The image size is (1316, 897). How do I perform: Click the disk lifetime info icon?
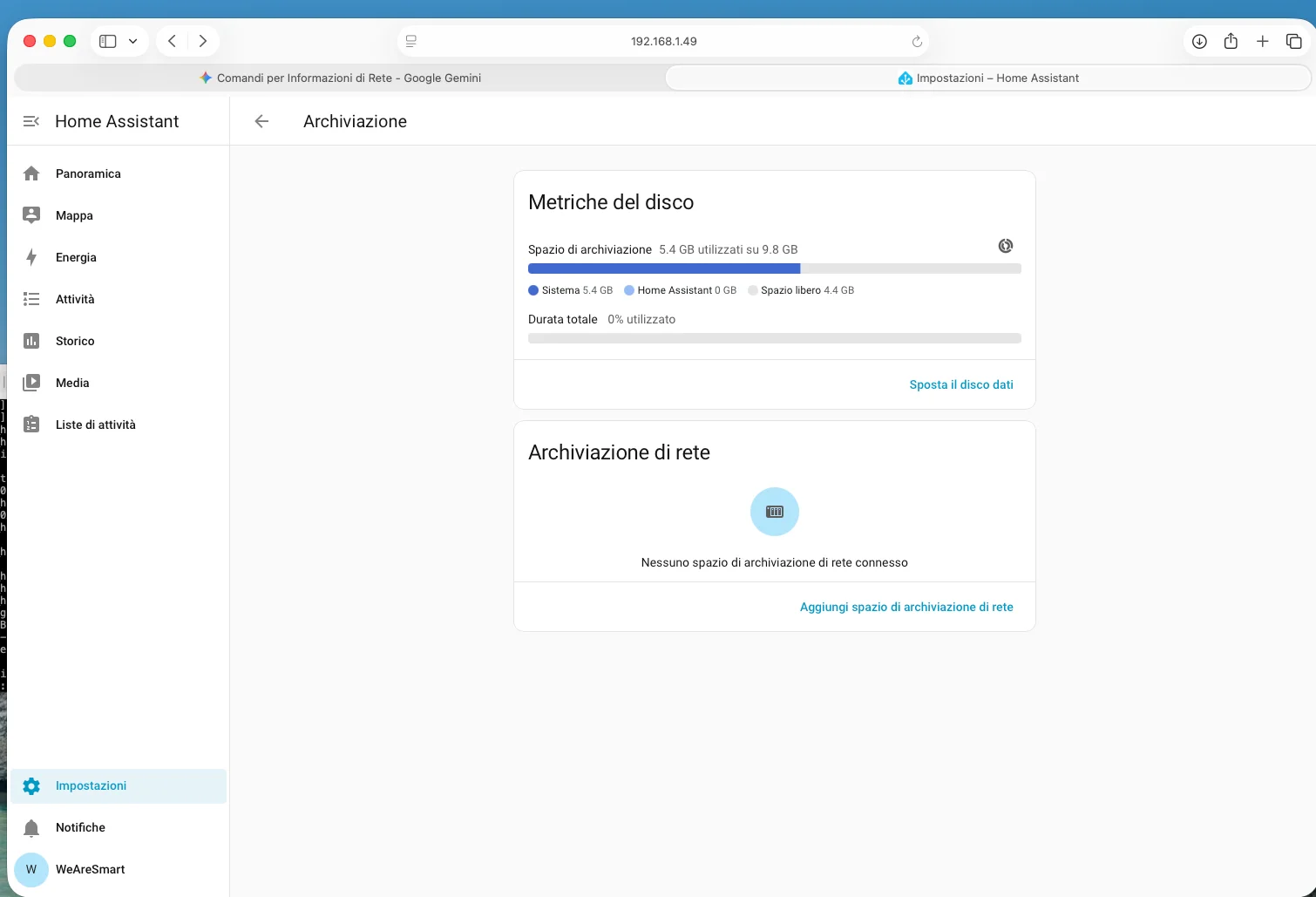click(1006, 246)
